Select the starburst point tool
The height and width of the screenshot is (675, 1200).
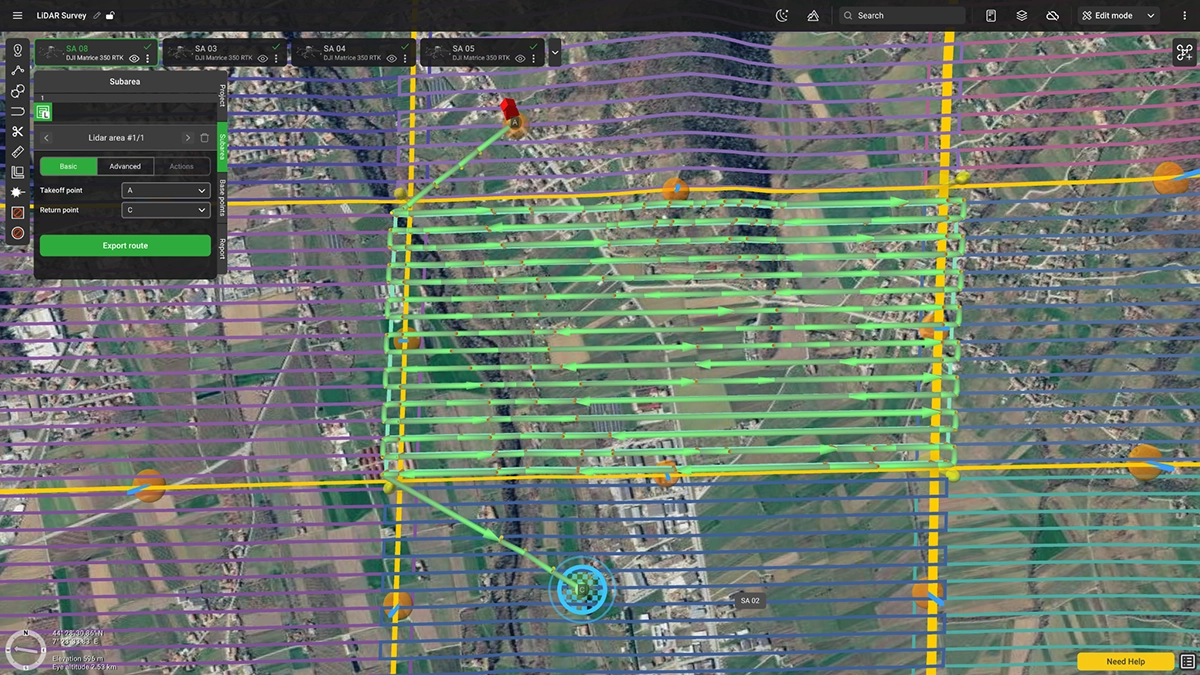coord(17,192)
